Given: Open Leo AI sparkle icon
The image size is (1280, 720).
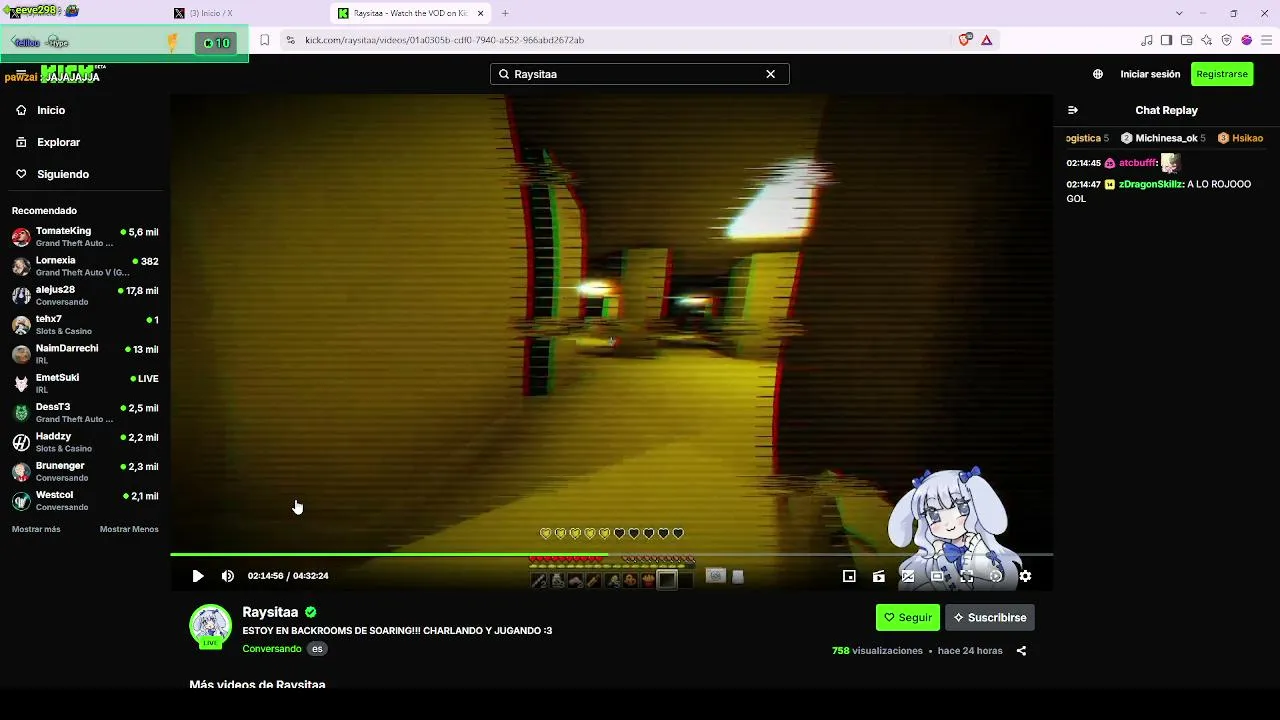Looking at the screenshot, I should (x=1207, y=40).
